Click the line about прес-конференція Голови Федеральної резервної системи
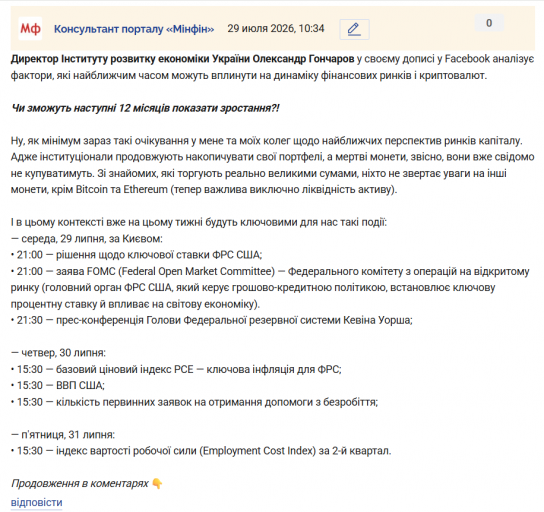Viewport: 544px width, 512px height. 212,320
